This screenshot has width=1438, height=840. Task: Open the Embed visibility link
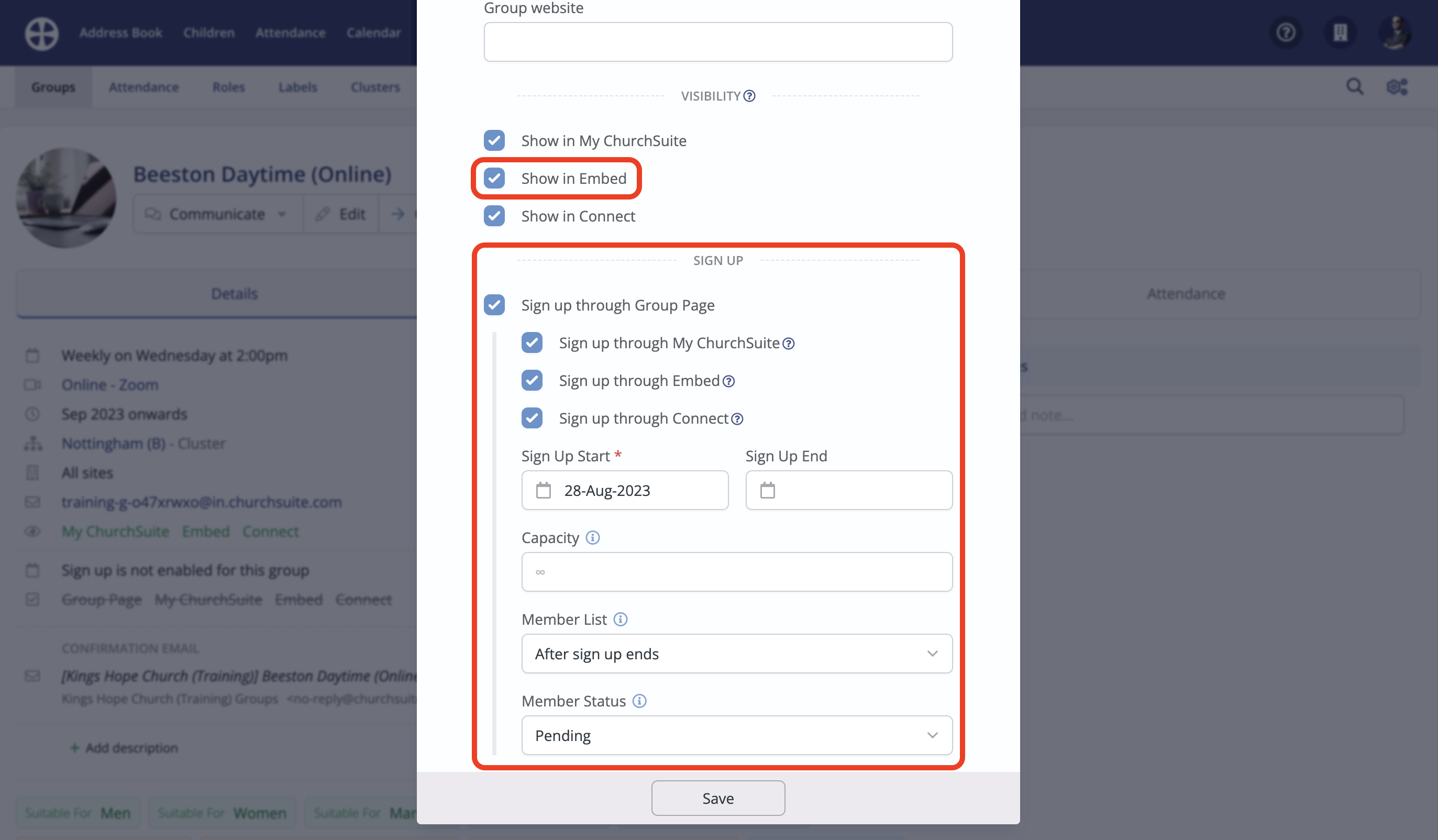(205, 531)
